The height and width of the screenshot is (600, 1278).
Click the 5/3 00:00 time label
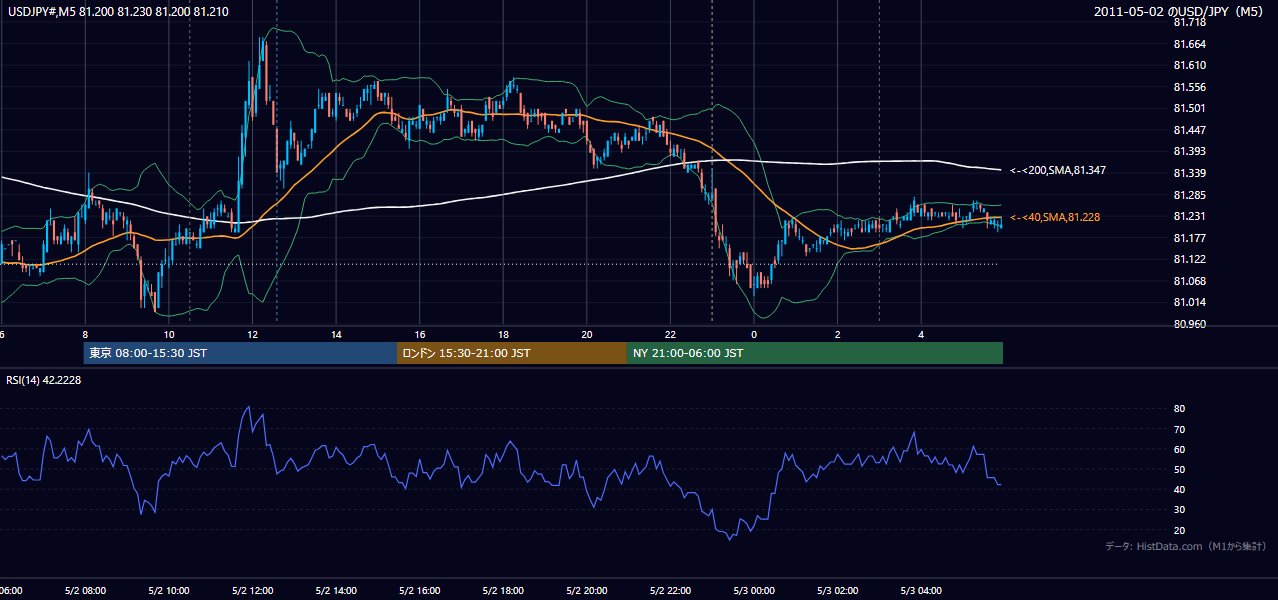754,591
